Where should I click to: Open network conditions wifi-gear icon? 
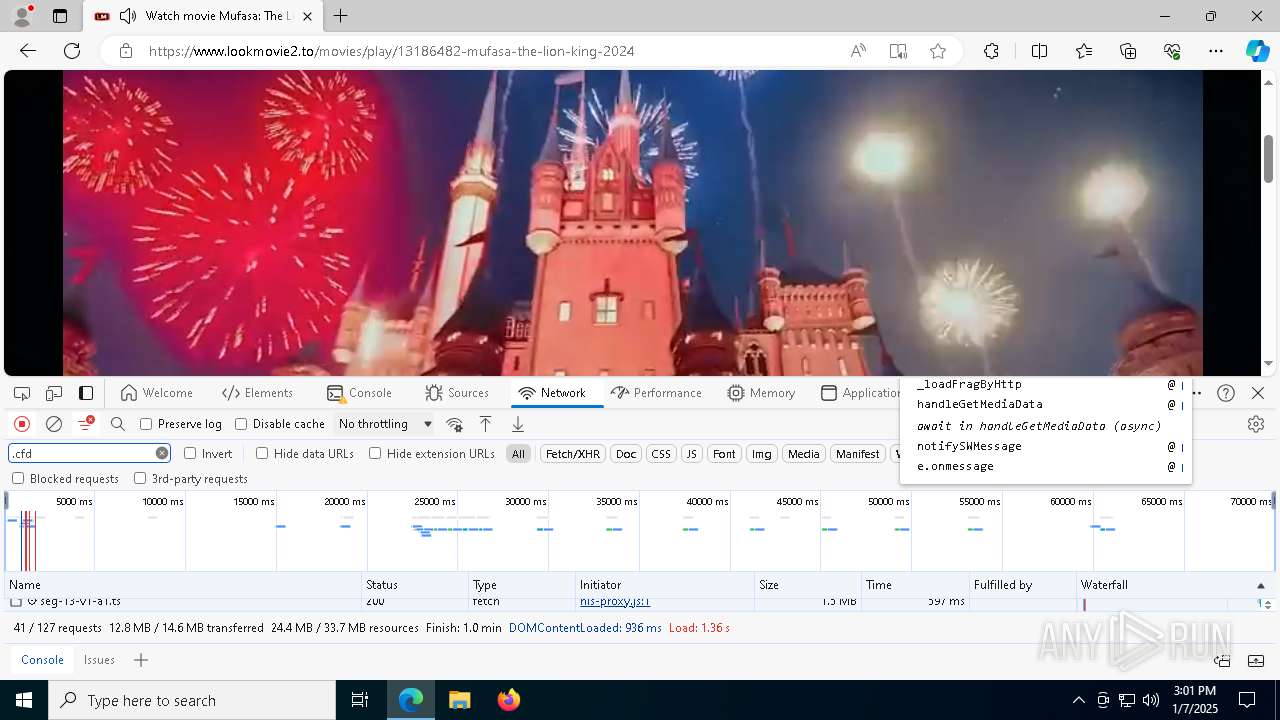click(x=455, y=424)
